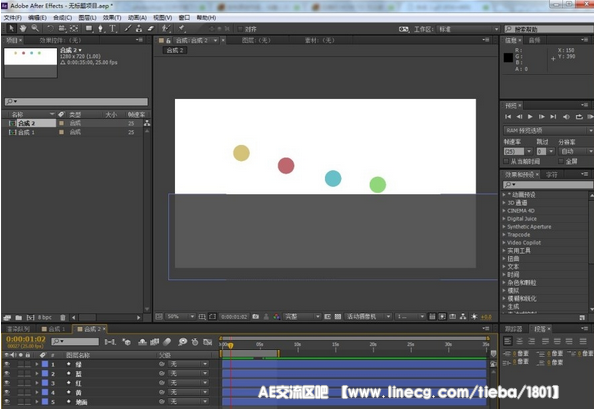594x409 pixels.
Task: Select the Pan Behind anchor tool
Action: 74,28
